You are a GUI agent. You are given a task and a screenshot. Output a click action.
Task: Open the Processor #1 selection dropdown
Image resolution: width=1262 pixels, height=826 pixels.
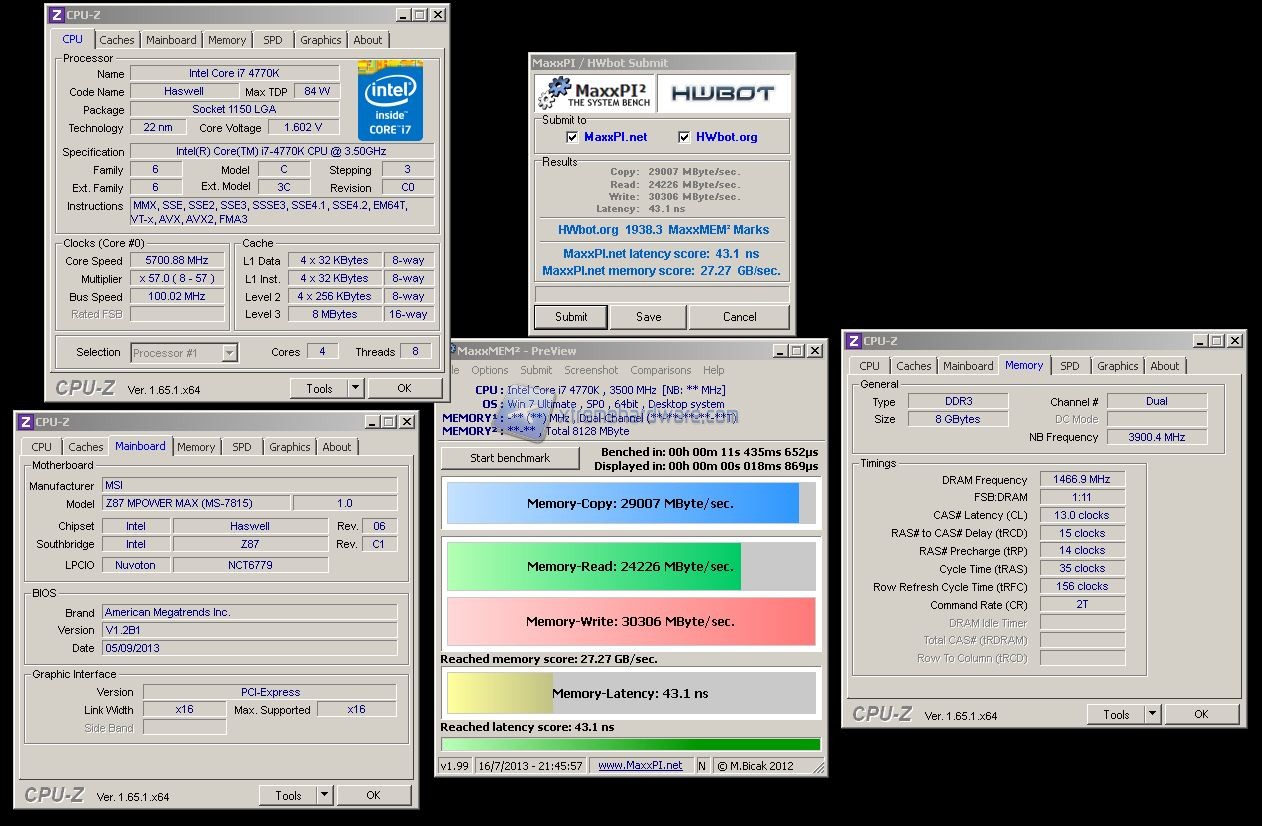(229, 352)
